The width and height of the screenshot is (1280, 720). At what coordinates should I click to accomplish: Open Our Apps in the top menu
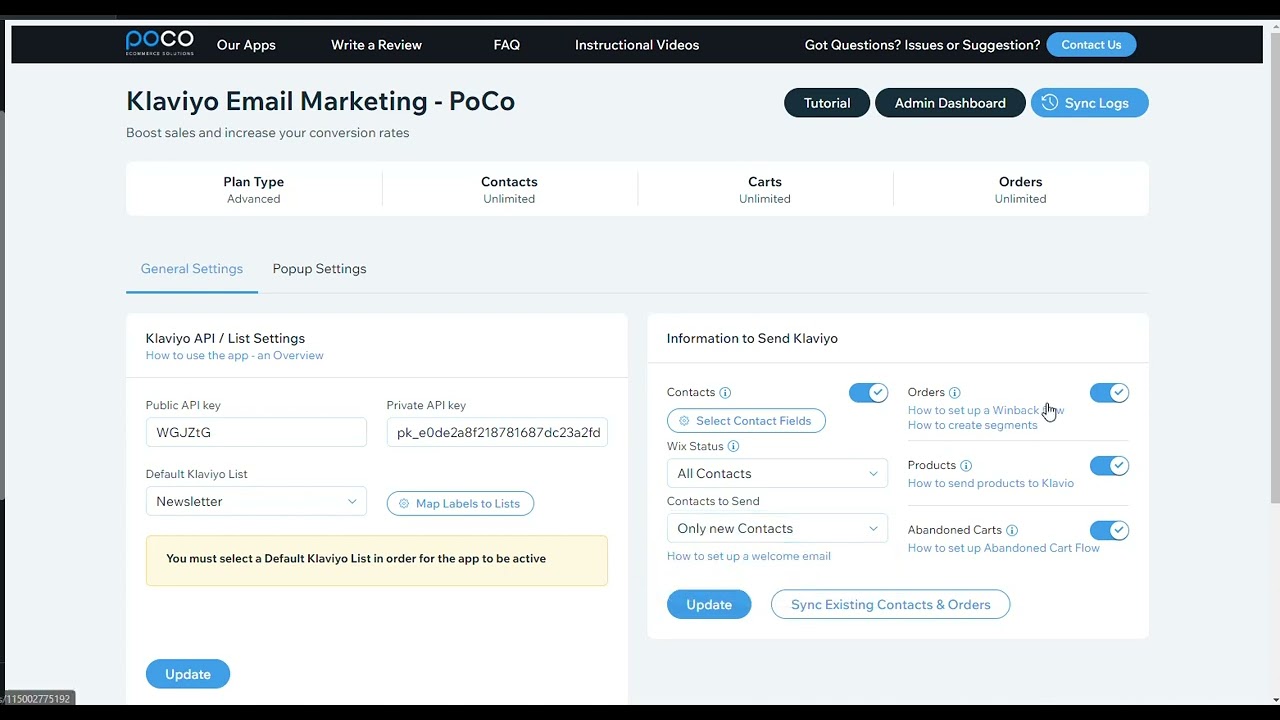[246, 45]
